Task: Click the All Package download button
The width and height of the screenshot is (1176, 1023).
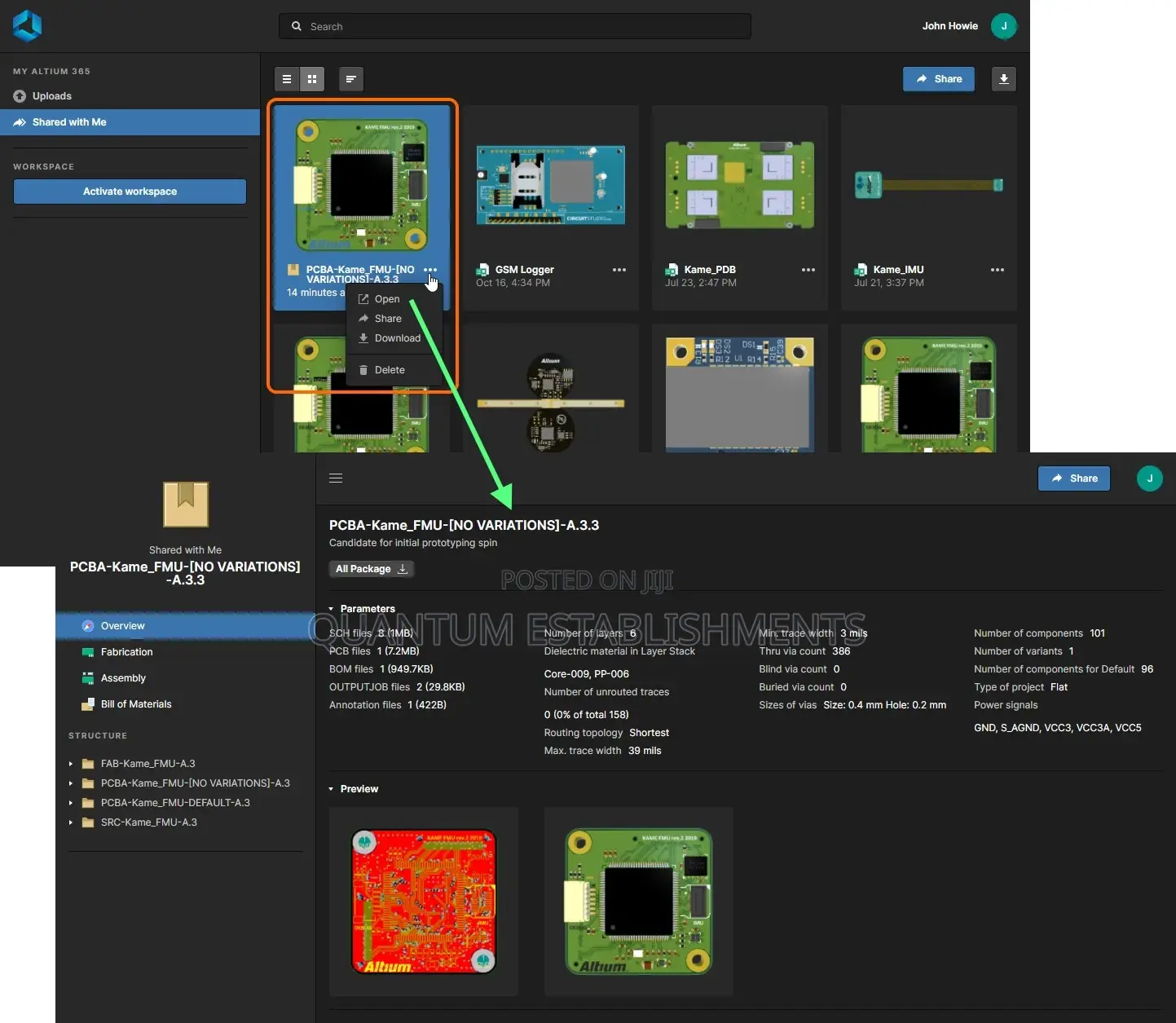Action: click(x=372, y=569)
